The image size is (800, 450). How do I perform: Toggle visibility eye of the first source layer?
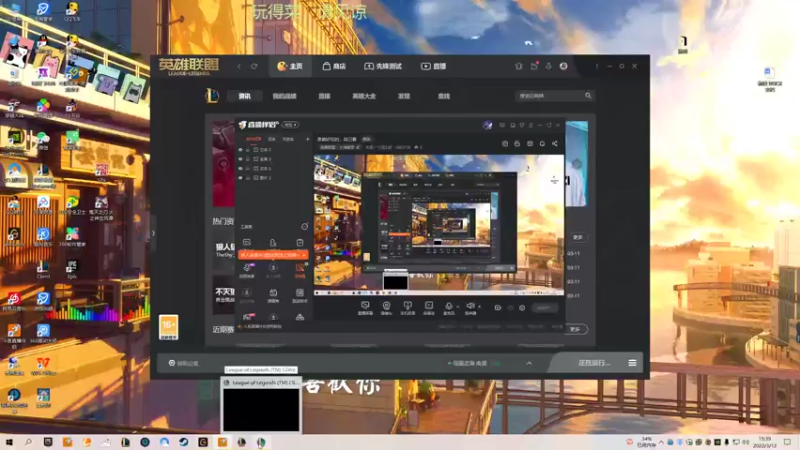pyautogui.click(x=240, y=149)
